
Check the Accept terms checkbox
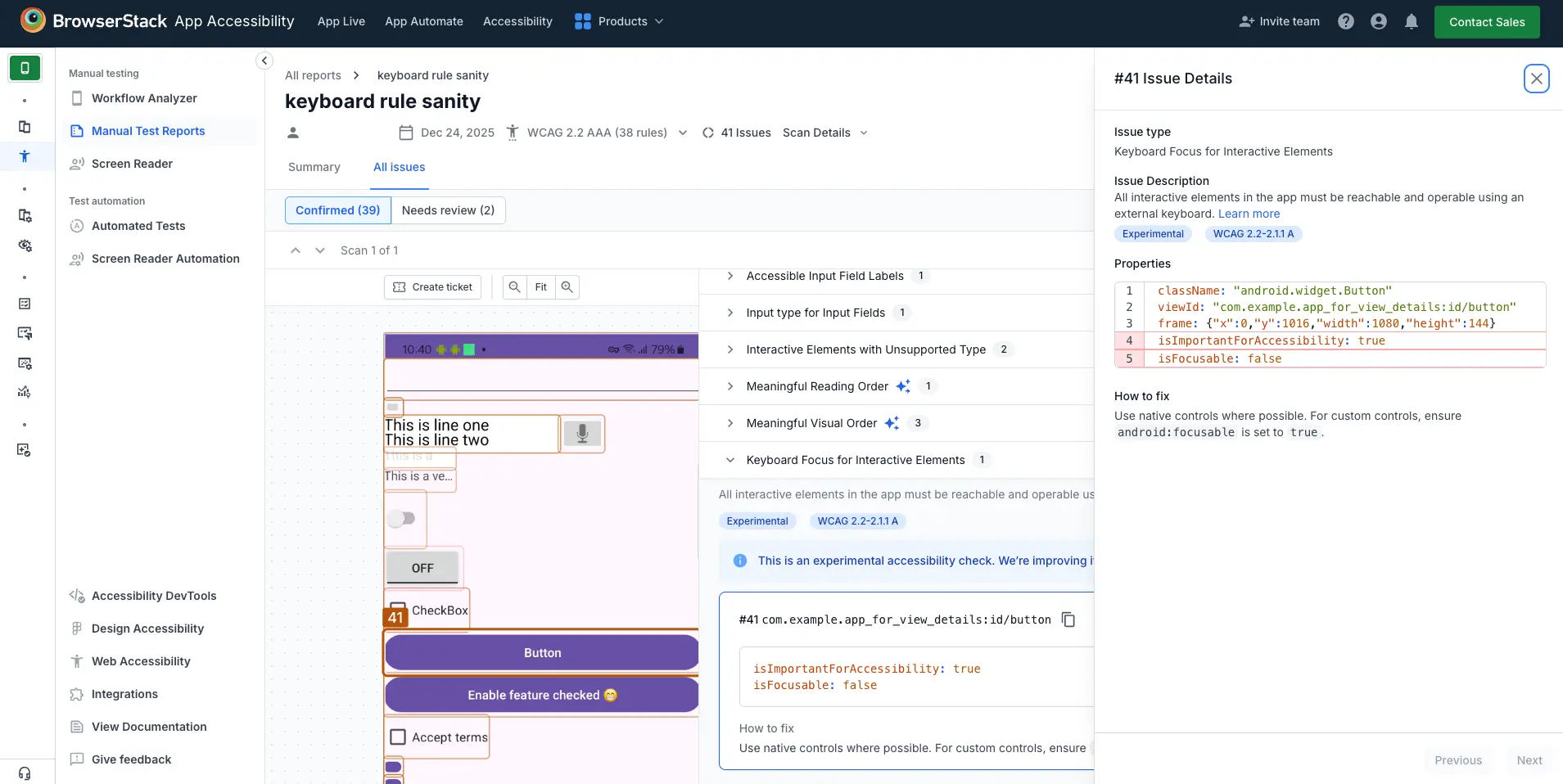(x=398, y=737)
